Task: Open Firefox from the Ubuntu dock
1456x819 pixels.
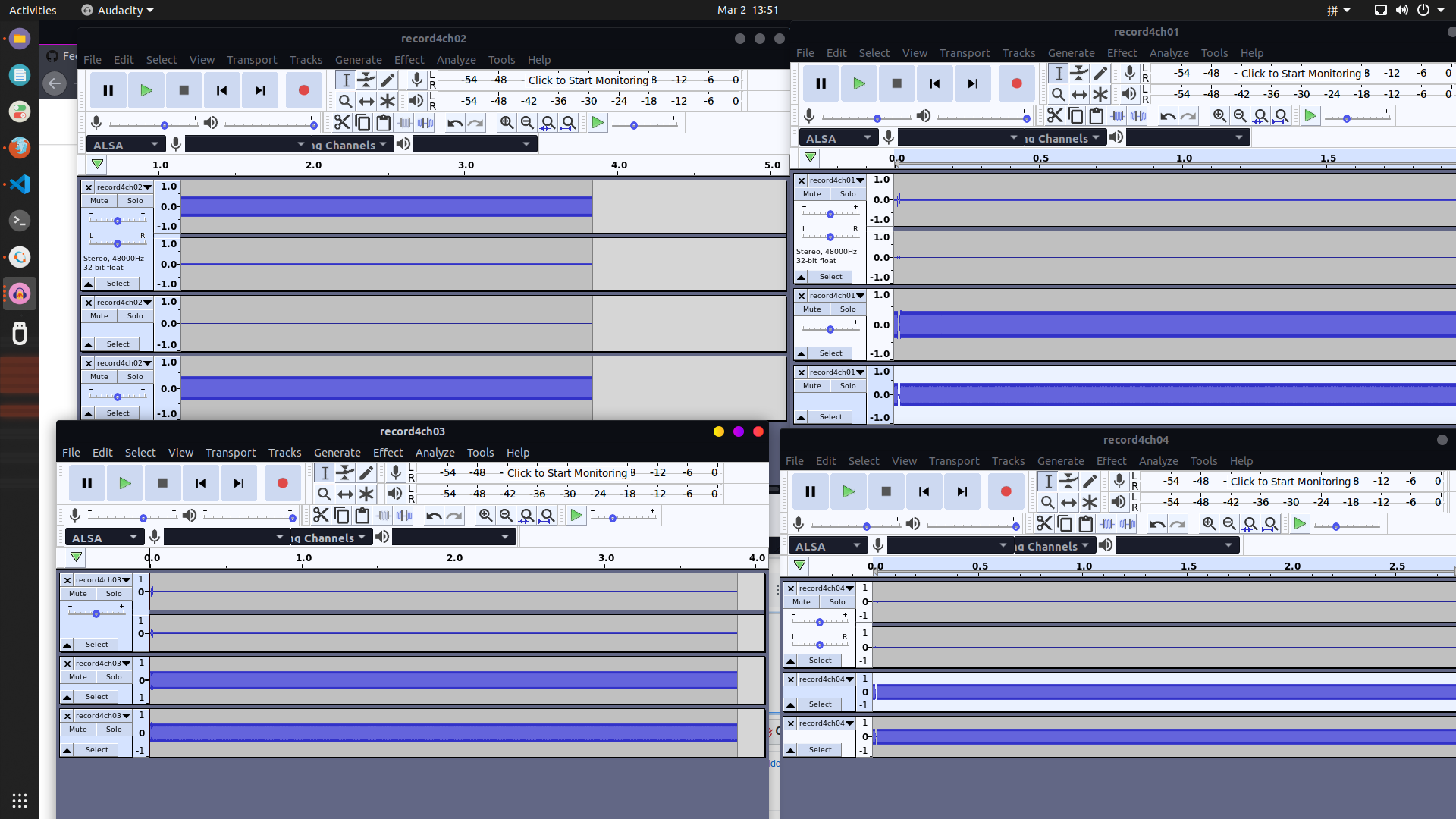Action: point(20,147)
